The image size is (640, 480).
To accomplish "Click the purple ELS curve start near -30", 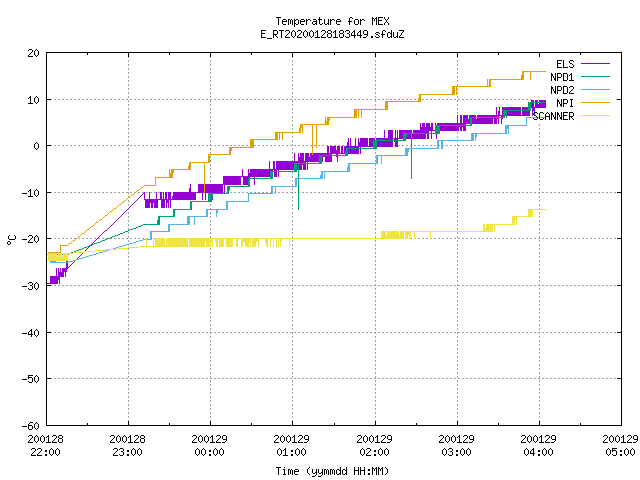I will [x=53, y=280].
